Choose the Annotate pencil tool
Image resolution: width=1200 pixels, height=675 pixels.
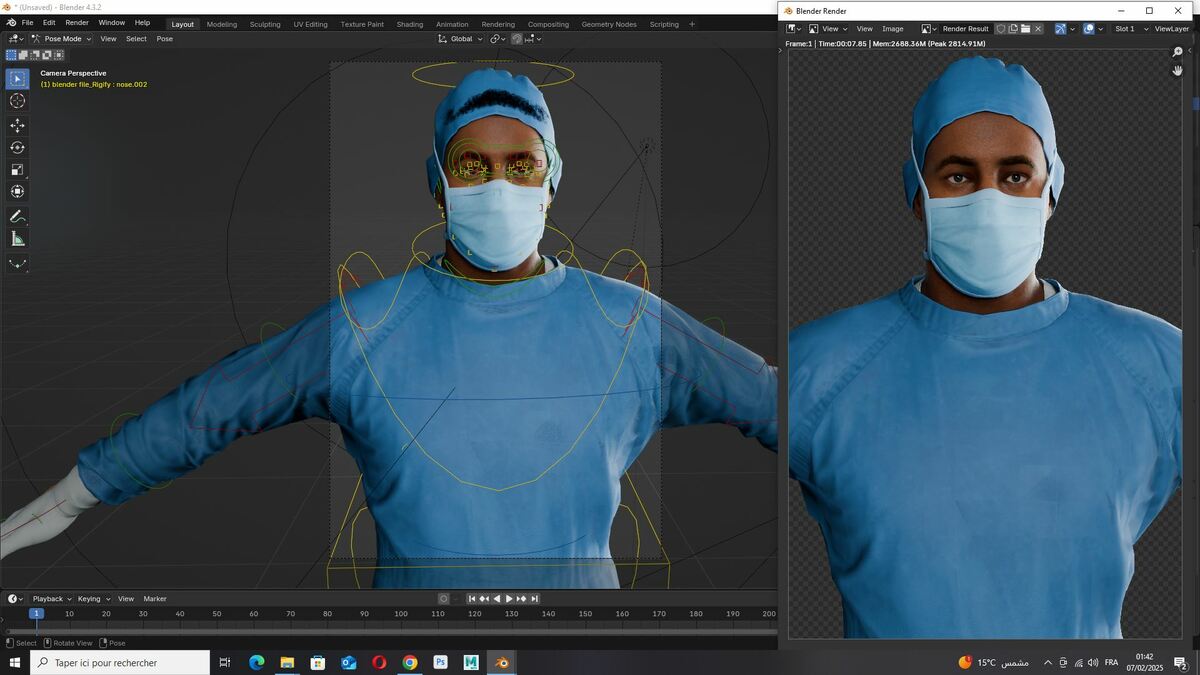tap(17, 216)
